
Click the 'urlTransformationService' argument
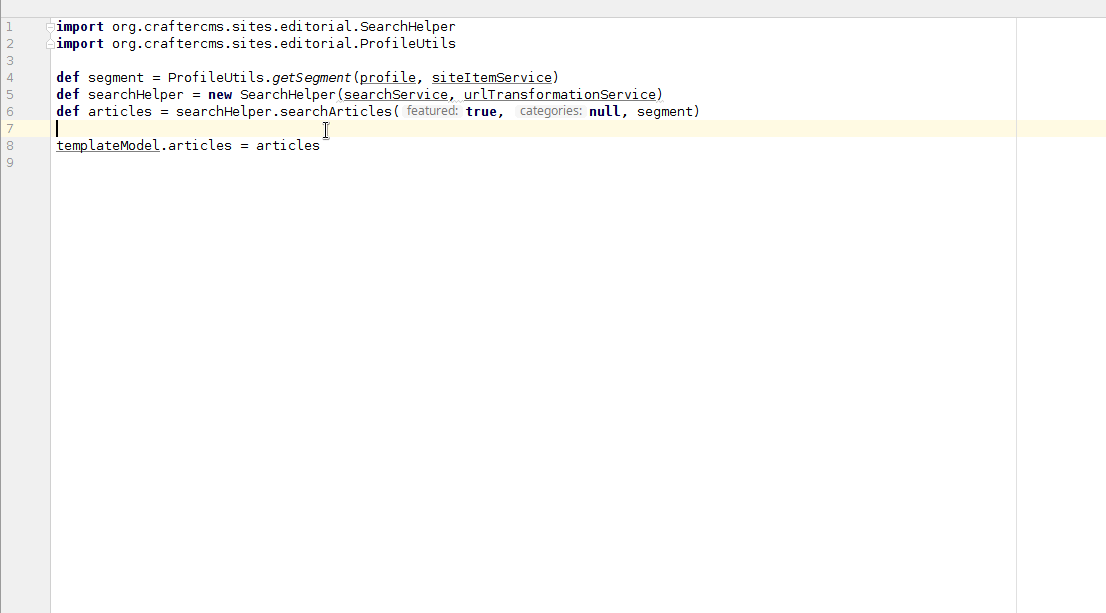click(x=560, y=95)
